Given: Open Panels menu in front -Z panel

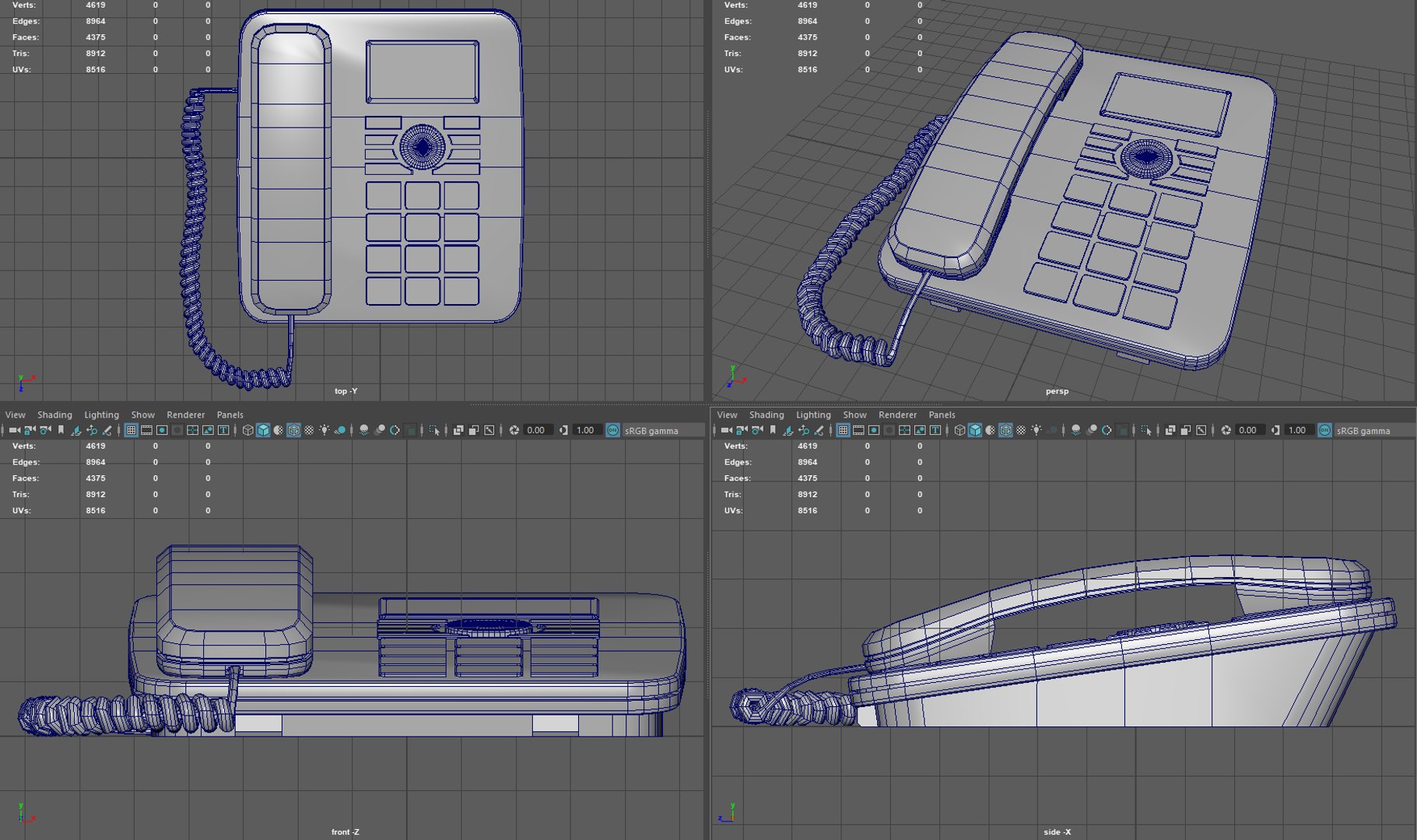Looking at the screenshot, I should (x=230, y=415).
